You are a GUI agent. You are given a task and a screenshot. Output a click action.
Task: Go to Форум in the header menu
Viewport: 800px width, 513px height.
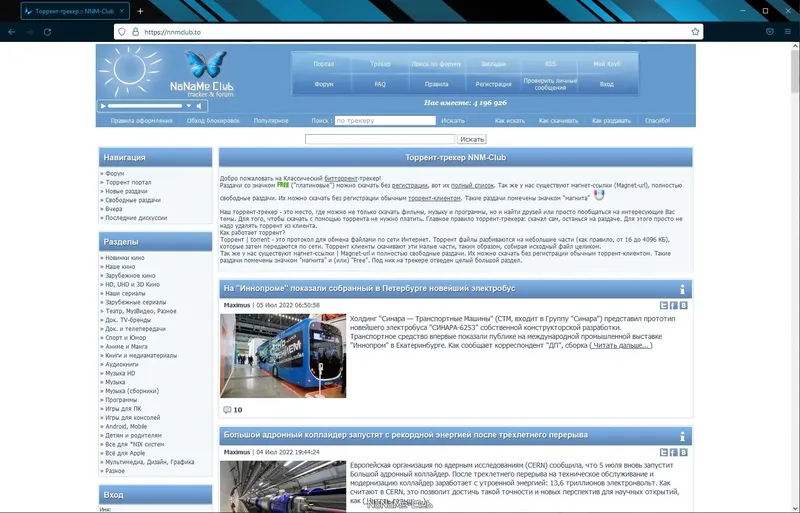323,84
